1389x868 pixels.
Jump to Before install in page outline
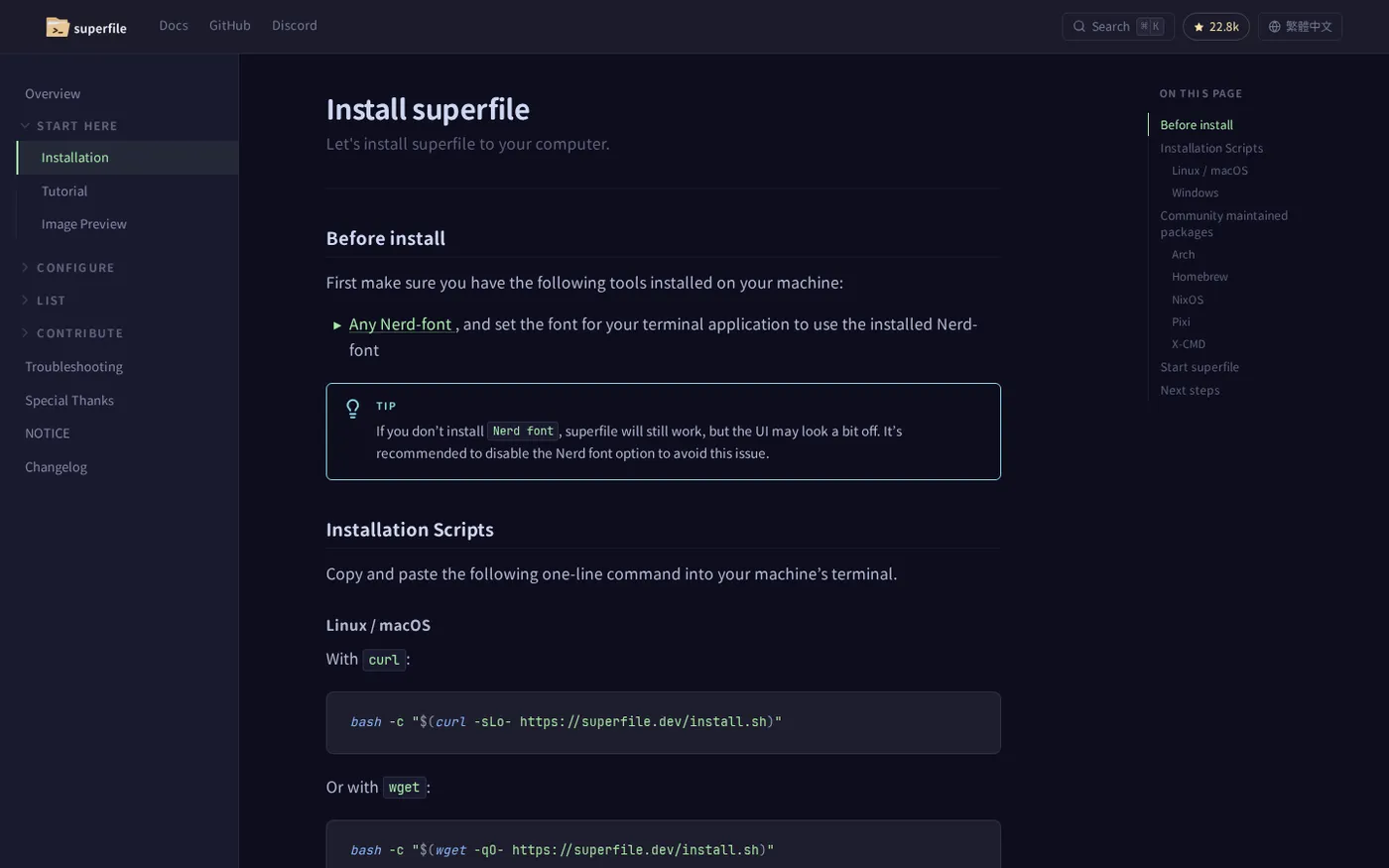(x=1197, y=125)
